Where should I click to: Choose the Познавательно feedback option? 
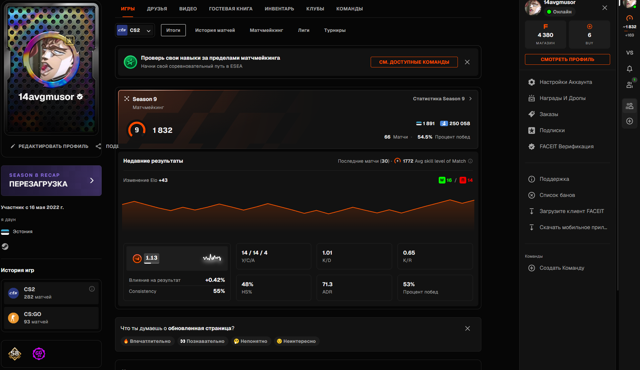[x=202, y=341]
